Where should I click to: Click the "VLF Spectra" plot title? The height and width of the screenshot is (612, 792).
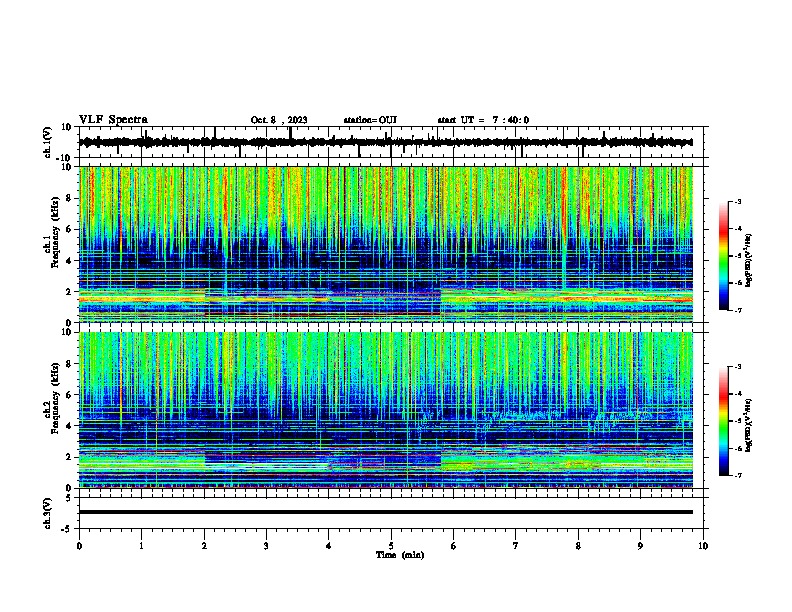pyautogui.click(x=113, y=120)
